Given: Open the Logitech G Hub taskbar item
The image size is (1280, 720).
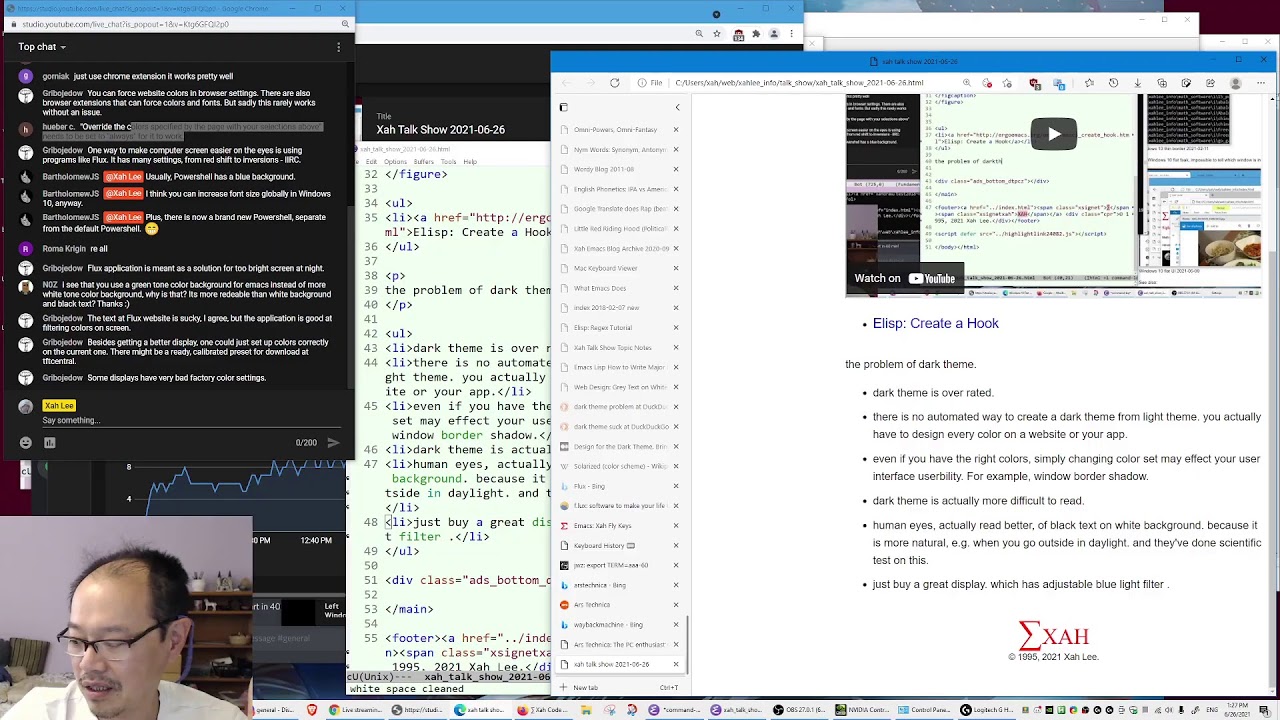Looking at the screenshot, I should coord(987,710).
